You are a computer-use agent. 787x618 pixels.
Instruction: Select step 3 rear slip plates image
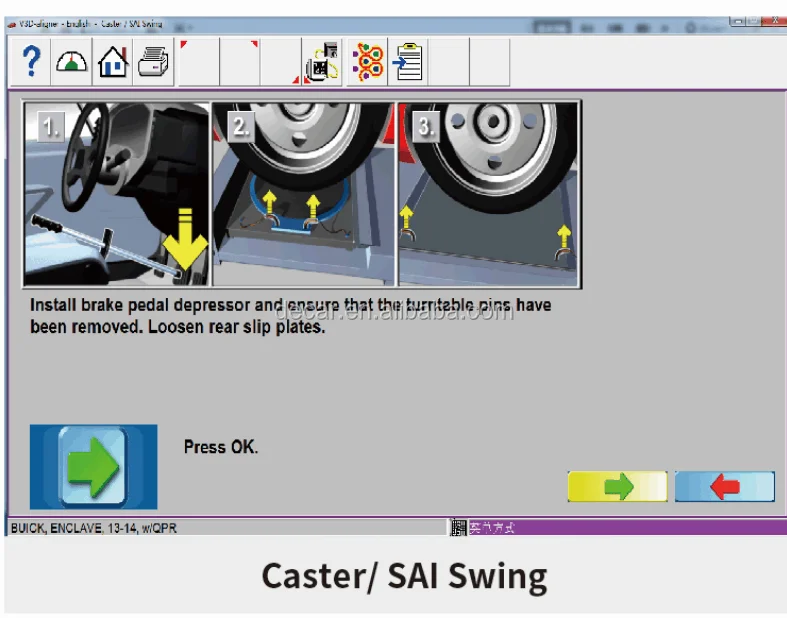tap(489, 194)
